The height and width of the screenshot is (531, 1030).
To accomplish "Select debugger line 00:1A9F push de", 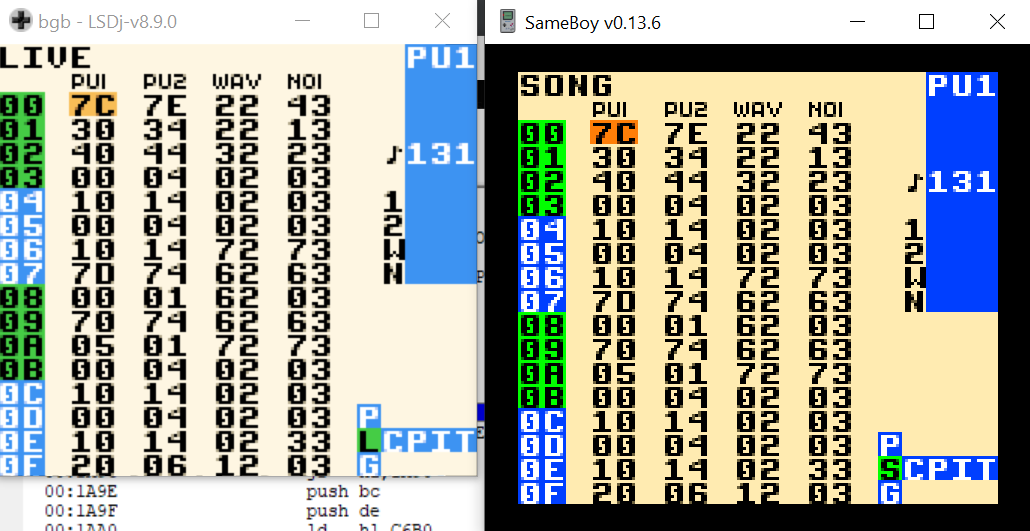I will [210, 510].
